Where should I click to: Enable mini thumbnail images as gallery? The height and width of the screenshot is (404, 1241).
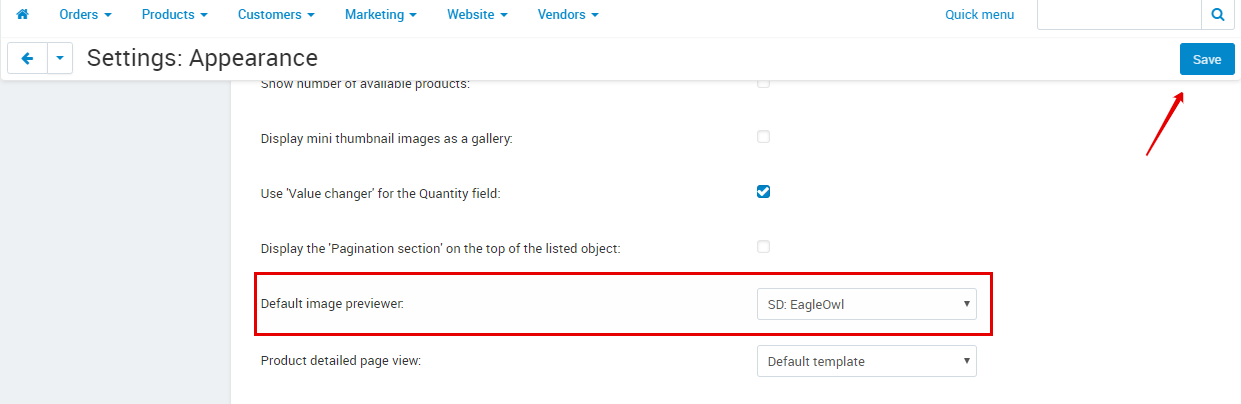[763, 137]
